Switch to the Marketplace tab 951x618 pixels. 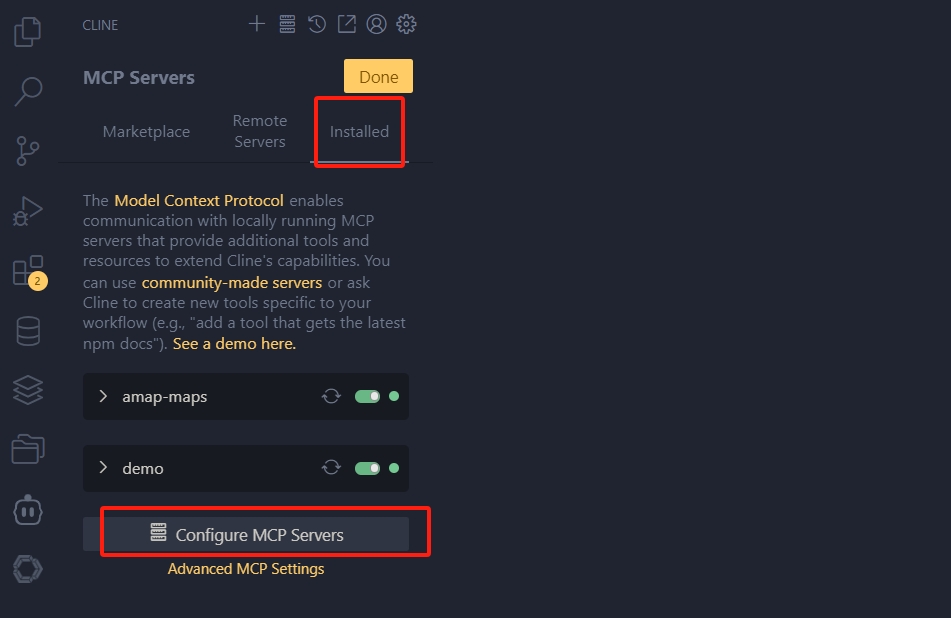pyautogui.click(x=146, y=132)
